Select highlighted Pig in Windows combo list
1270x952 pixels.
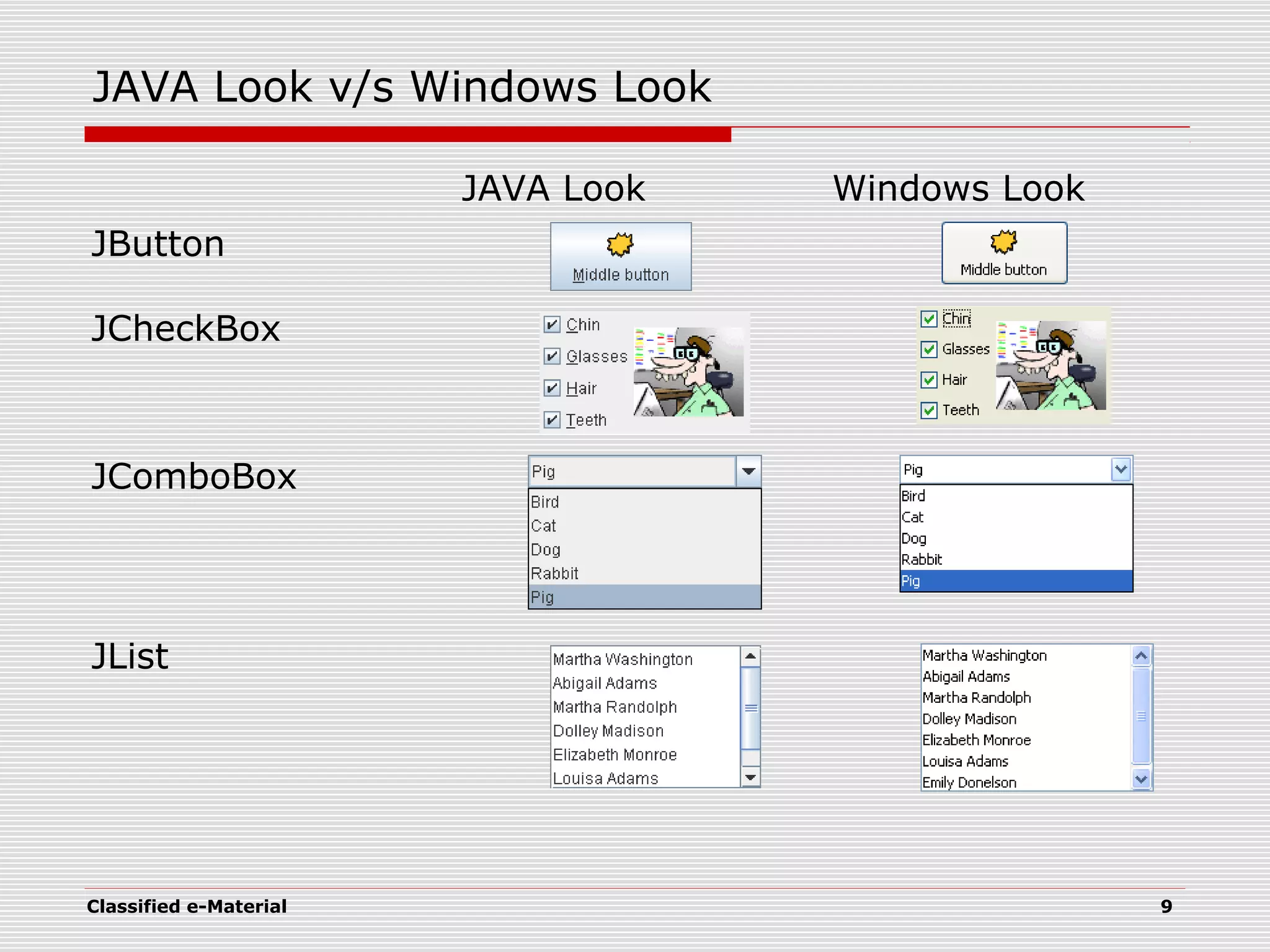point(1016,581)
